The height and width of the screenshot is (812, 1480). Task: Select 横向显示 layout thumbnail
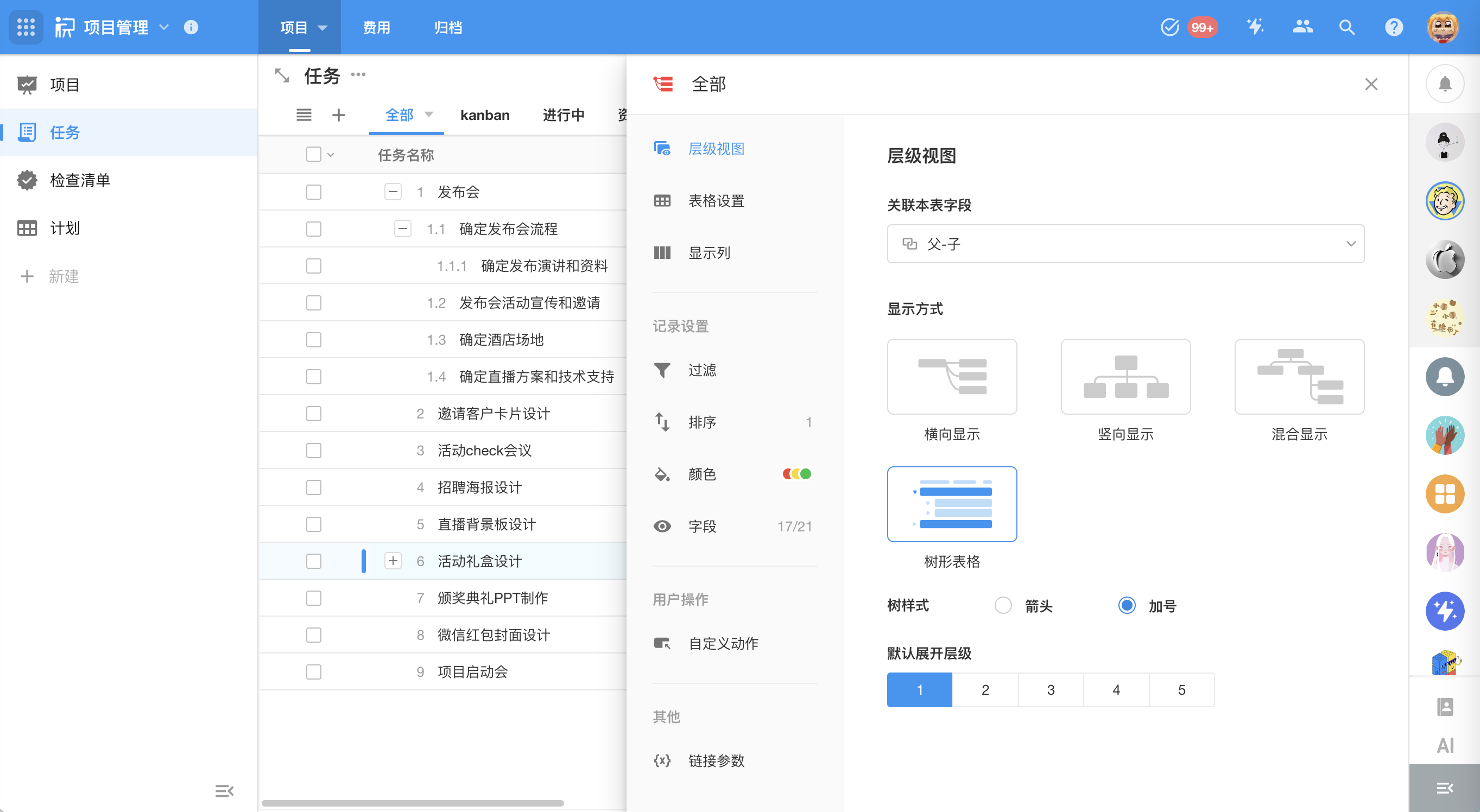[x=951, y=376]
